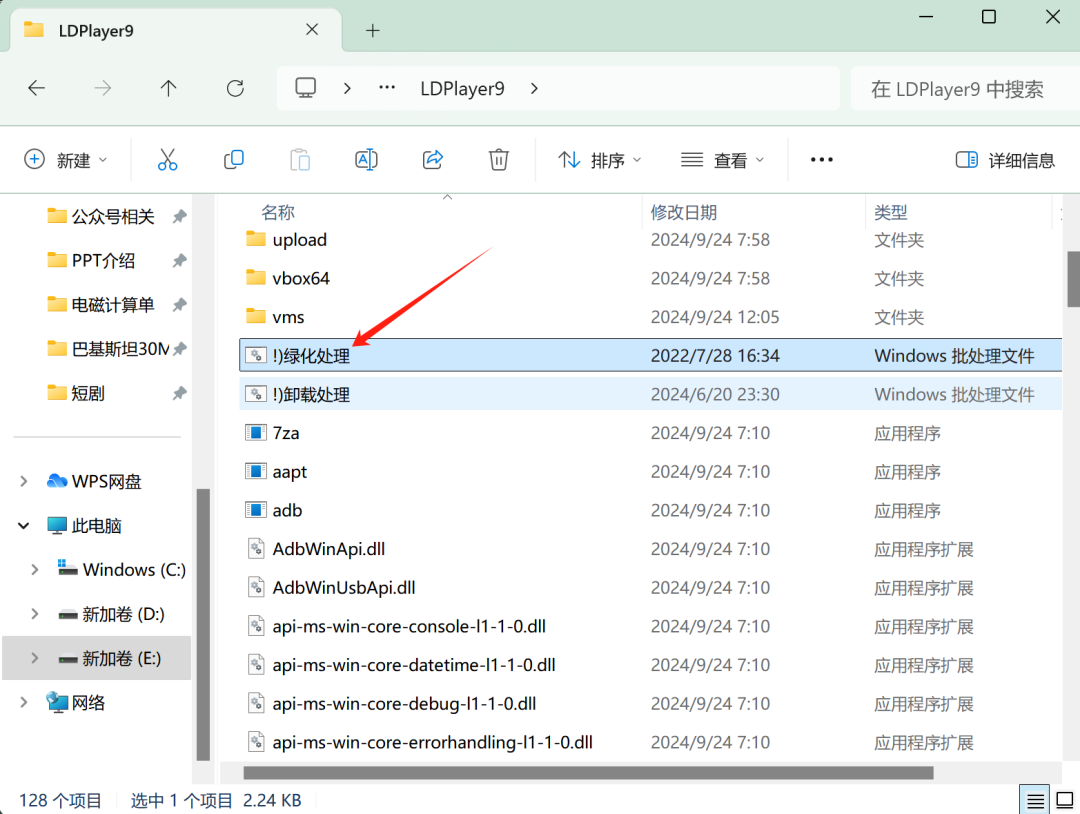The width and height of the screenshot is (1080, 814).
Task: Click the file list vertical scrollbar
Action: [1073, 279]
